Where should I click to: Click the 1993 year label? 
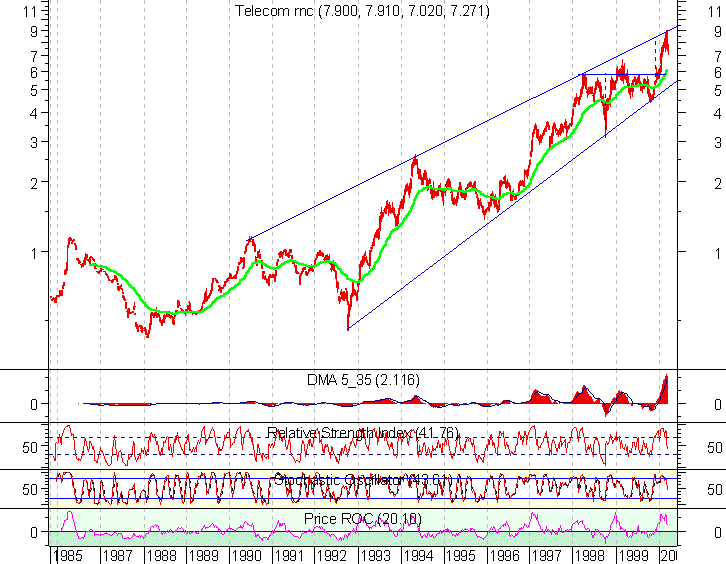click(376, 555)
